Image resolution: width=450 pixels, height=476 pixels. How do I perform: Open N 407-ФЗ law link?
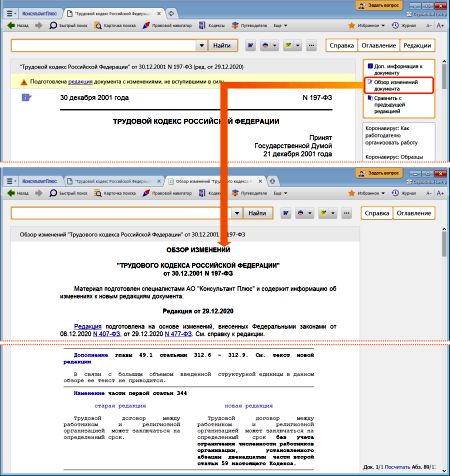[x=107, y=334]
